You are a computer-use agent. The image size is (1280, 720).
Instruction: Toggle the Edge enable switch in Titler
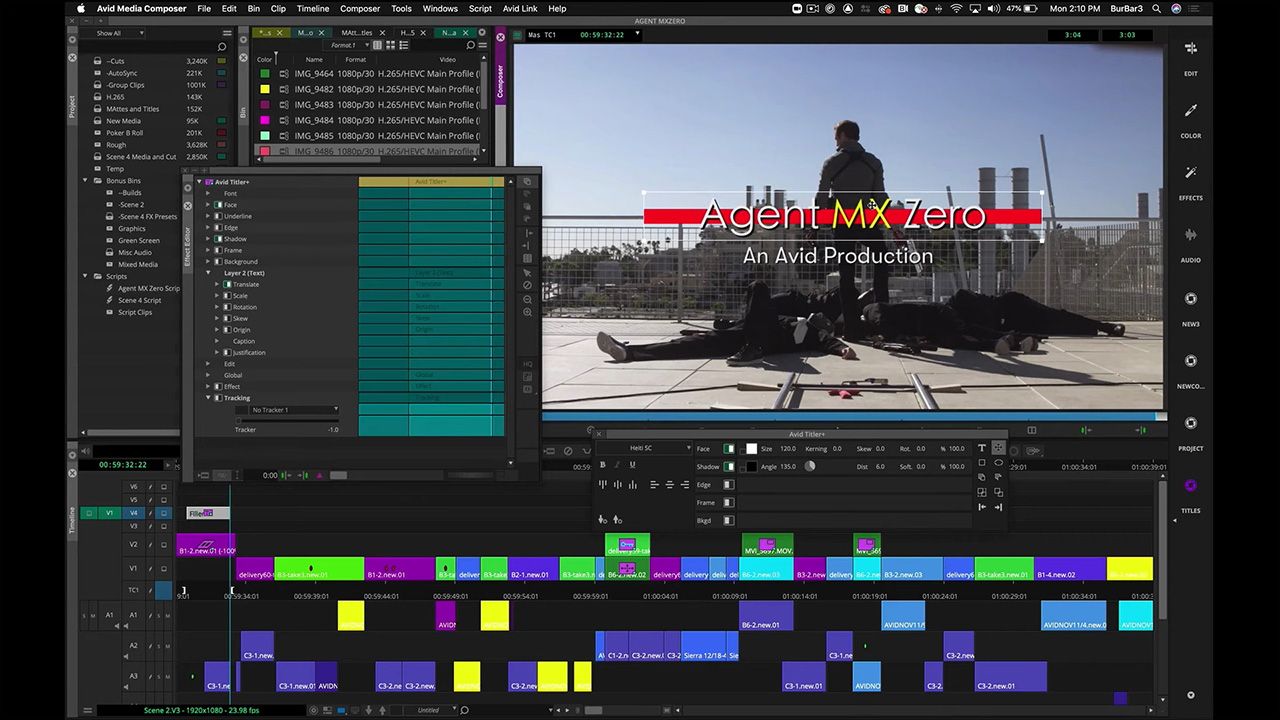coord(728,485)
